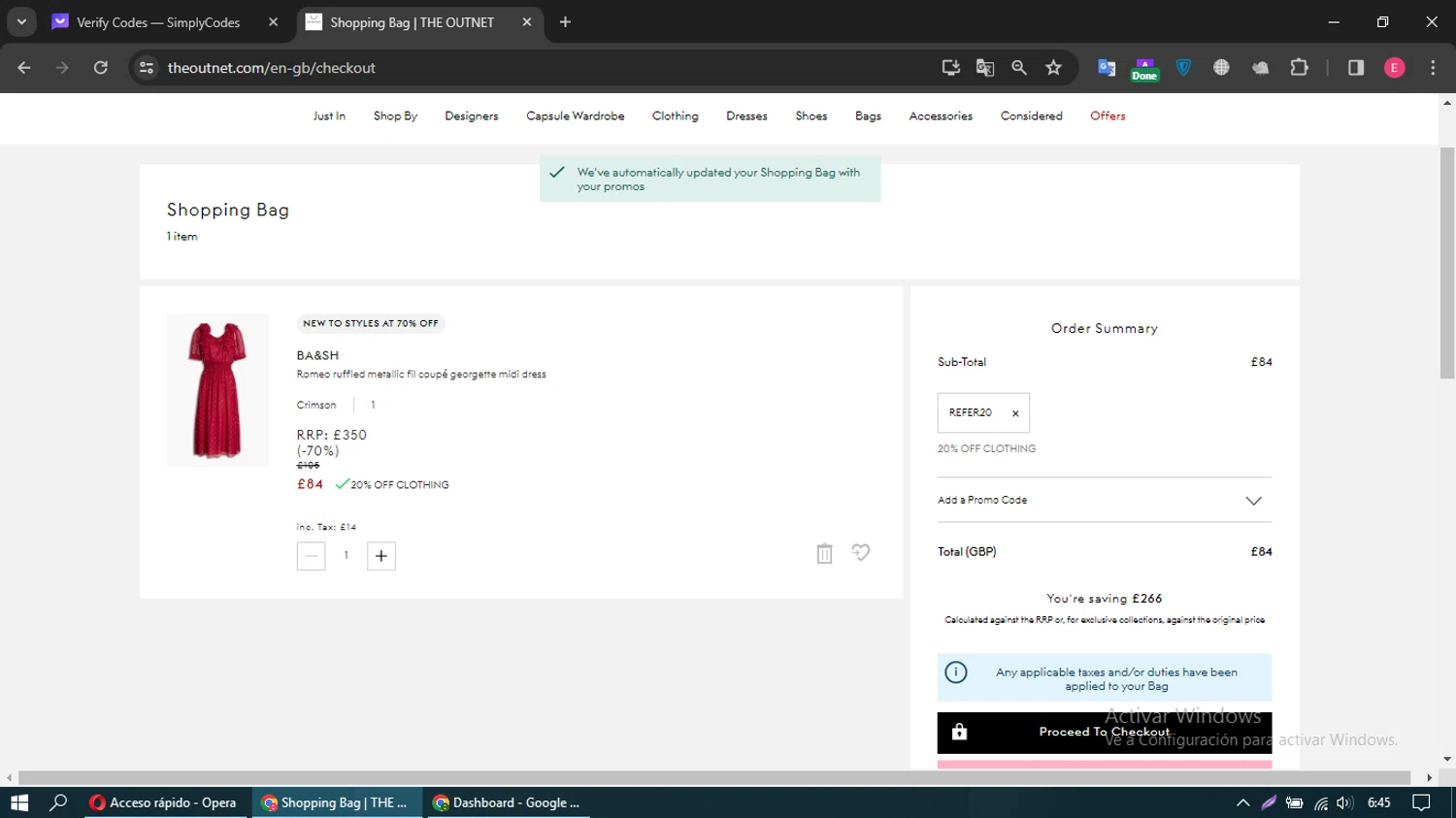Open the Windows Start menu
The height and width of the screenshot is (818, 1456).
click(19, 802)
